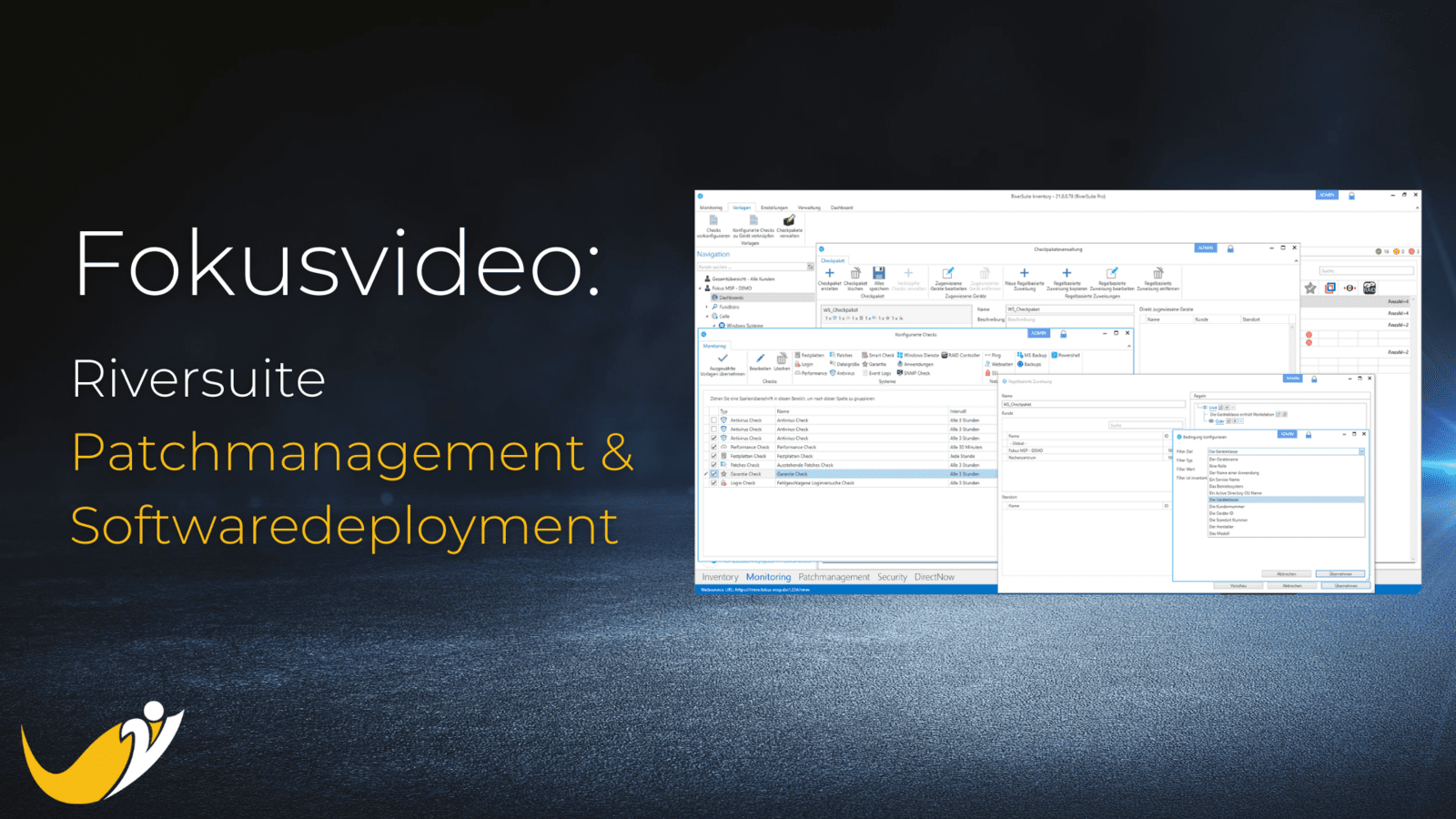Image resolution: width=1456 pixels, height=819 pixels.
Task: Select MS Backup check type
Action: [1032, 355]
